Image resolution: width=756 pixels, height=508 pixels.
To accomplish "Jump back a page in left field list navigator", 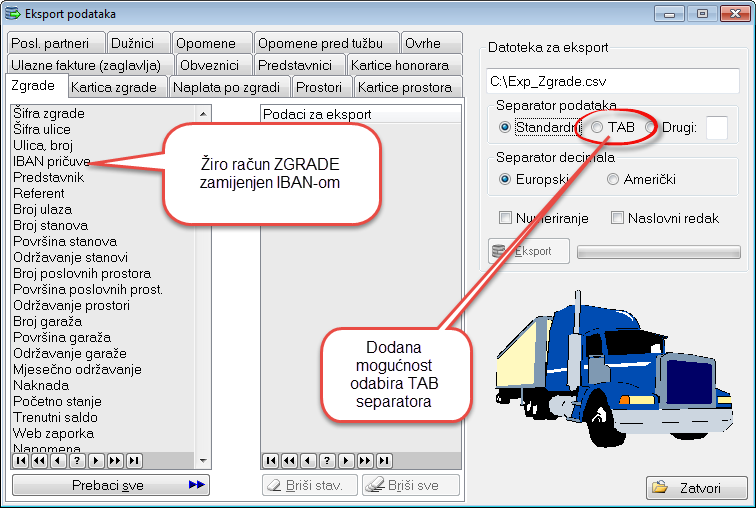I will [40, 461].
